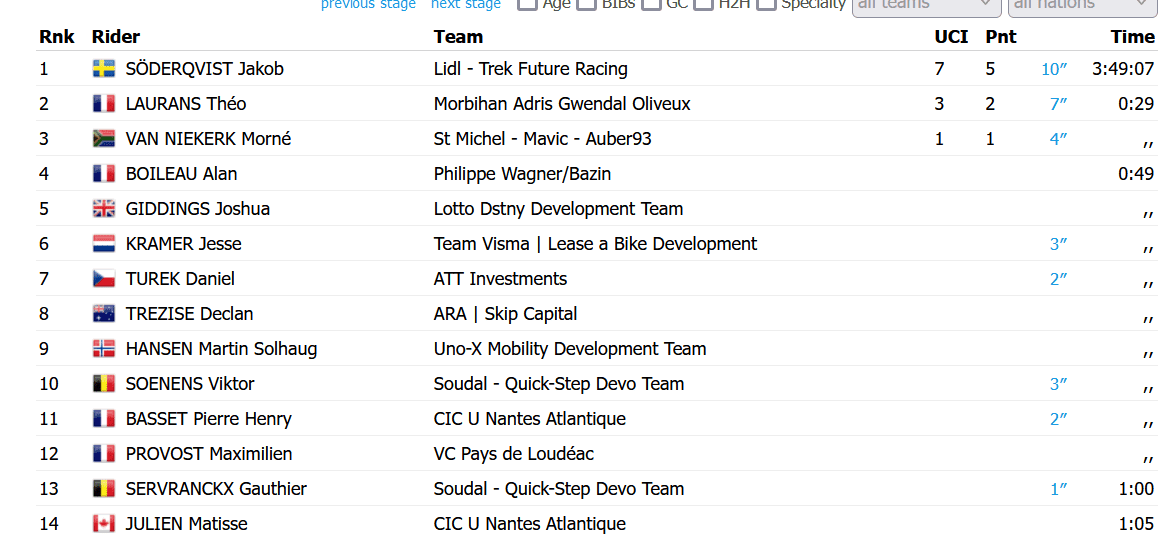Click the Australian flag beside Trezise
This screenshot has width=1171, height=536.
[103, 314]
